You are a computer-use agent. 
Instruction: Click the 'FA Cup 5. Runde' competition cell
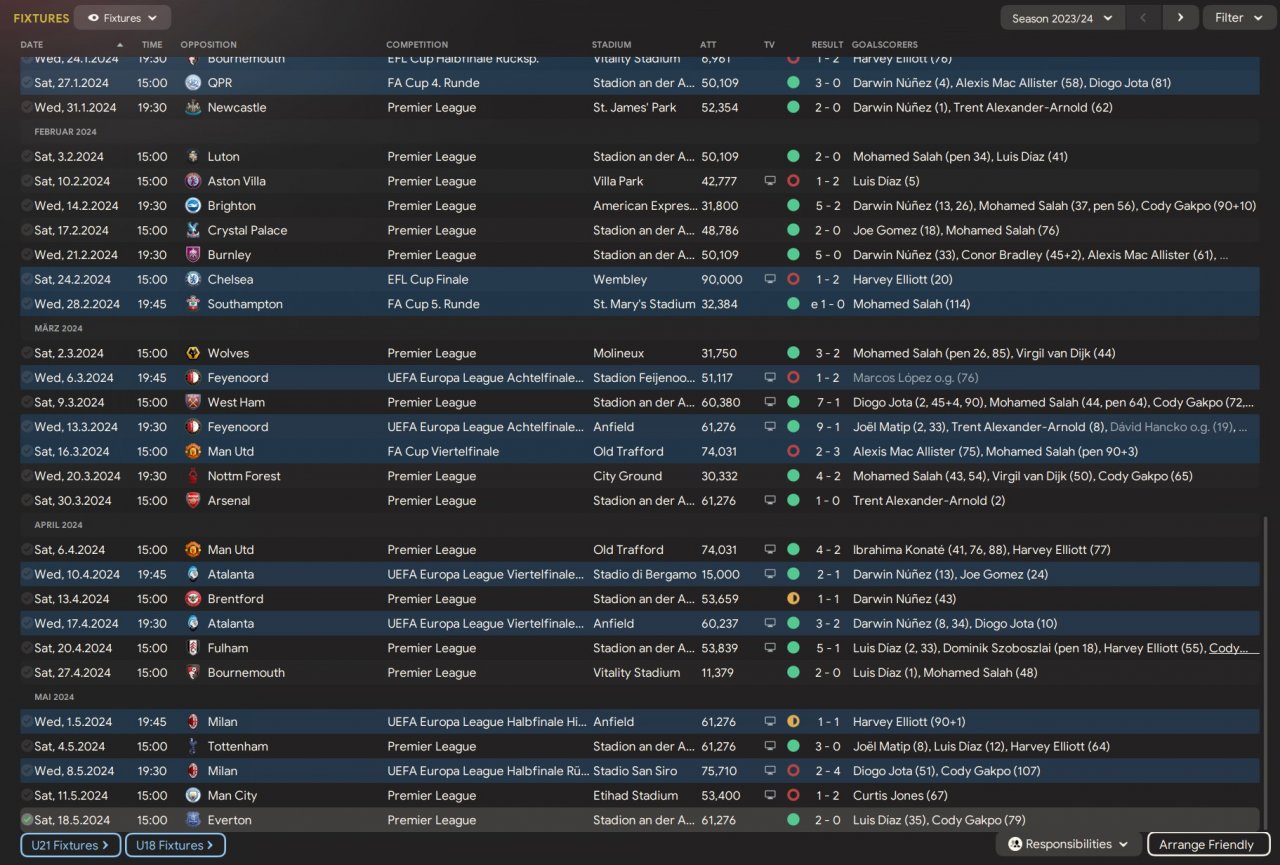tap(434, 304)
